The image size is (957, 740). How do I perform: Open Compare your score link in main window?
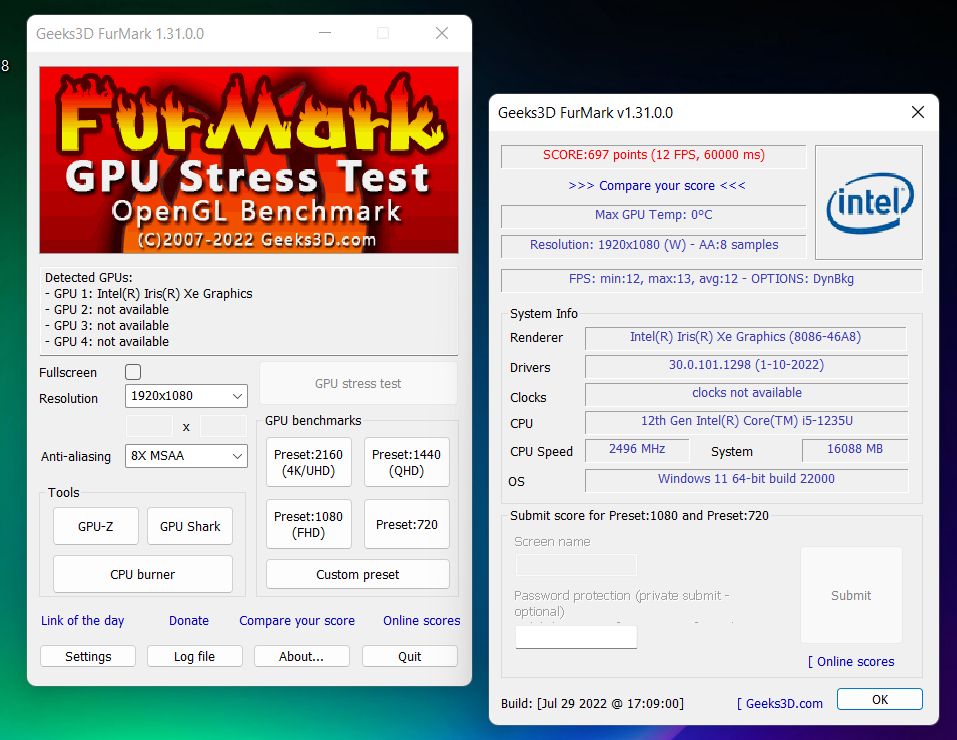coord(297,620)
